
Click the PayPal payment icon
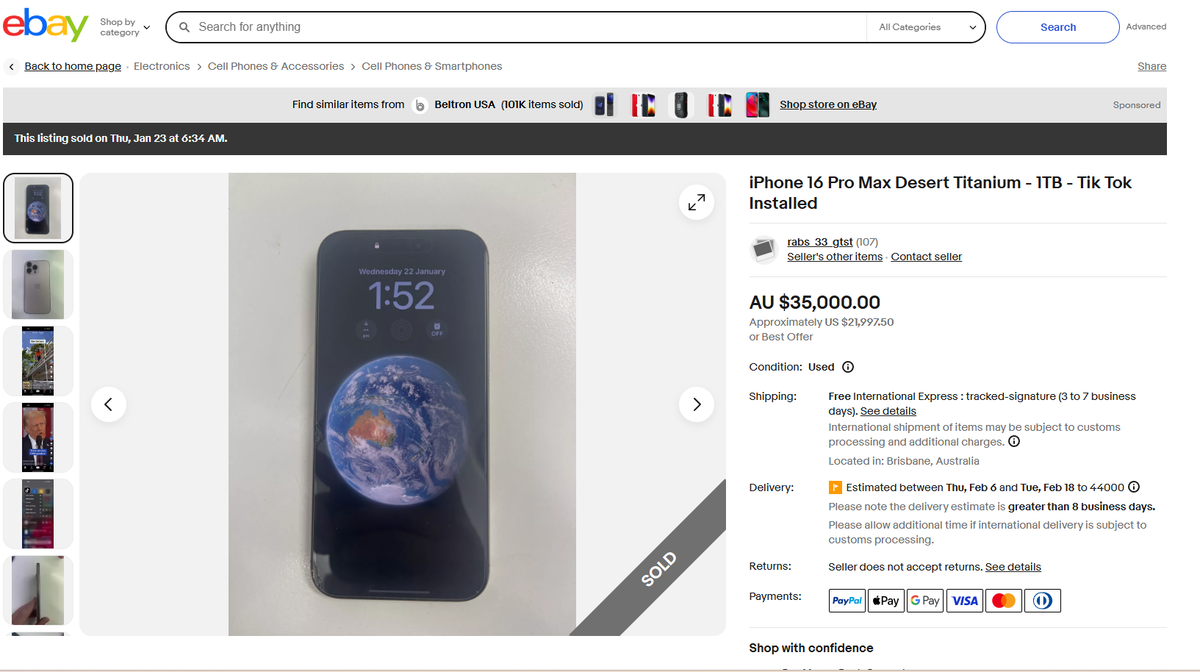point(848,600)
